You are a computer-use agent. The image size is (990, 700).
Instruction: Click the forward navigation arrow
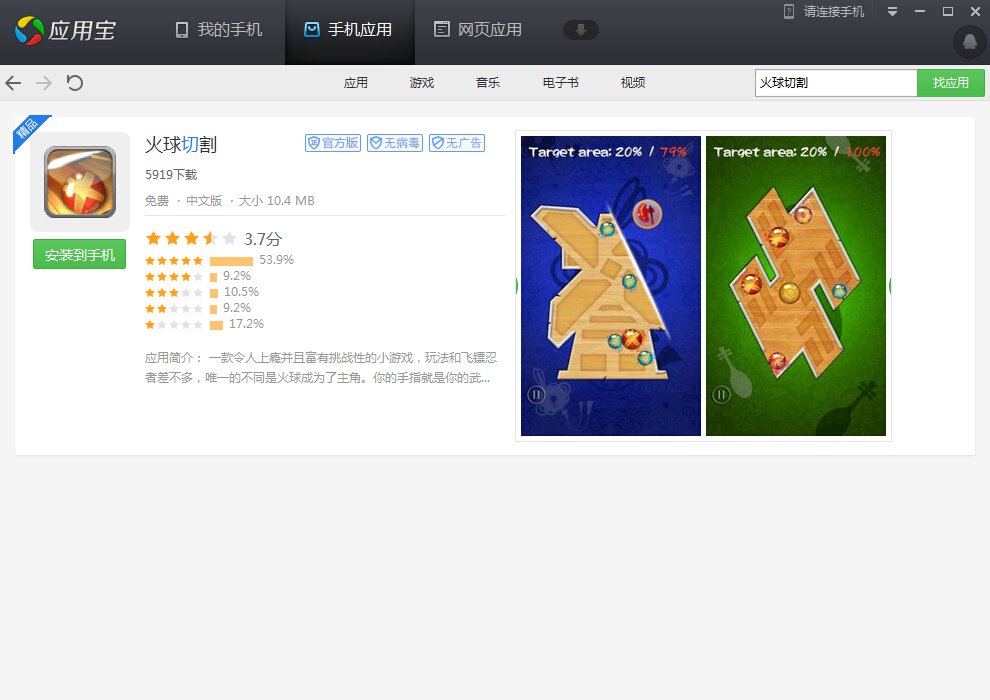point(44,83)
